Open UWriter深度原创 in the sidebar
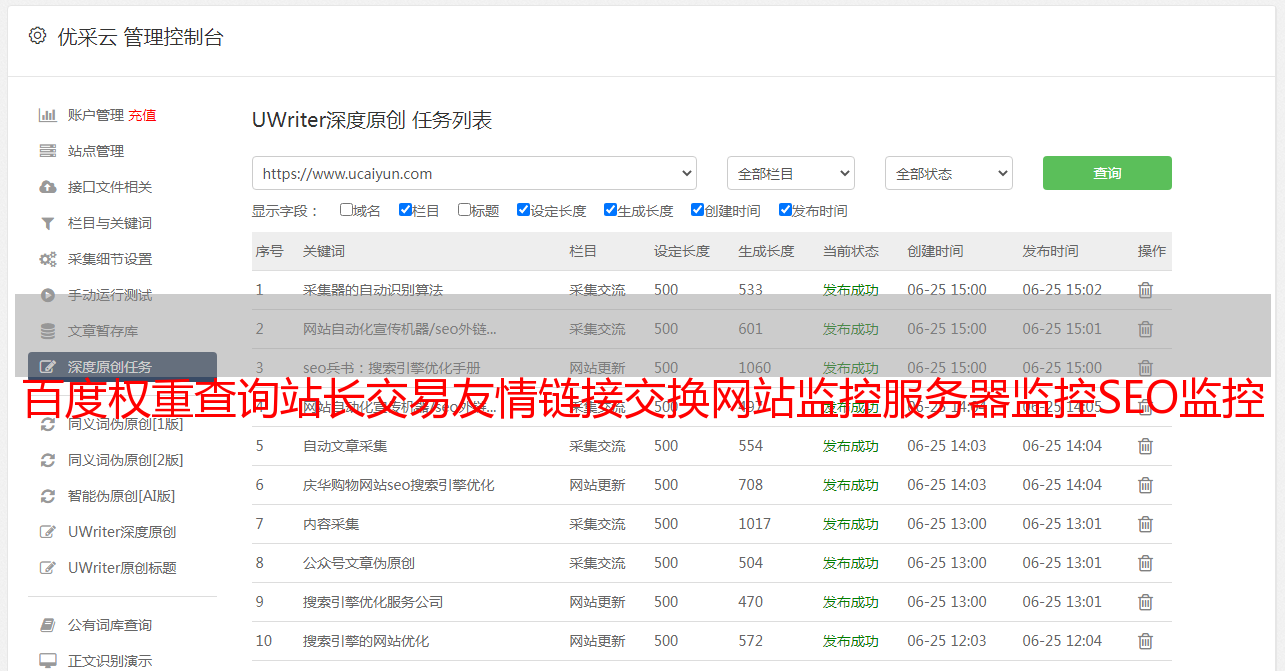The height and width of the screenshot is (671, 1285). click(x=122, y=532)
